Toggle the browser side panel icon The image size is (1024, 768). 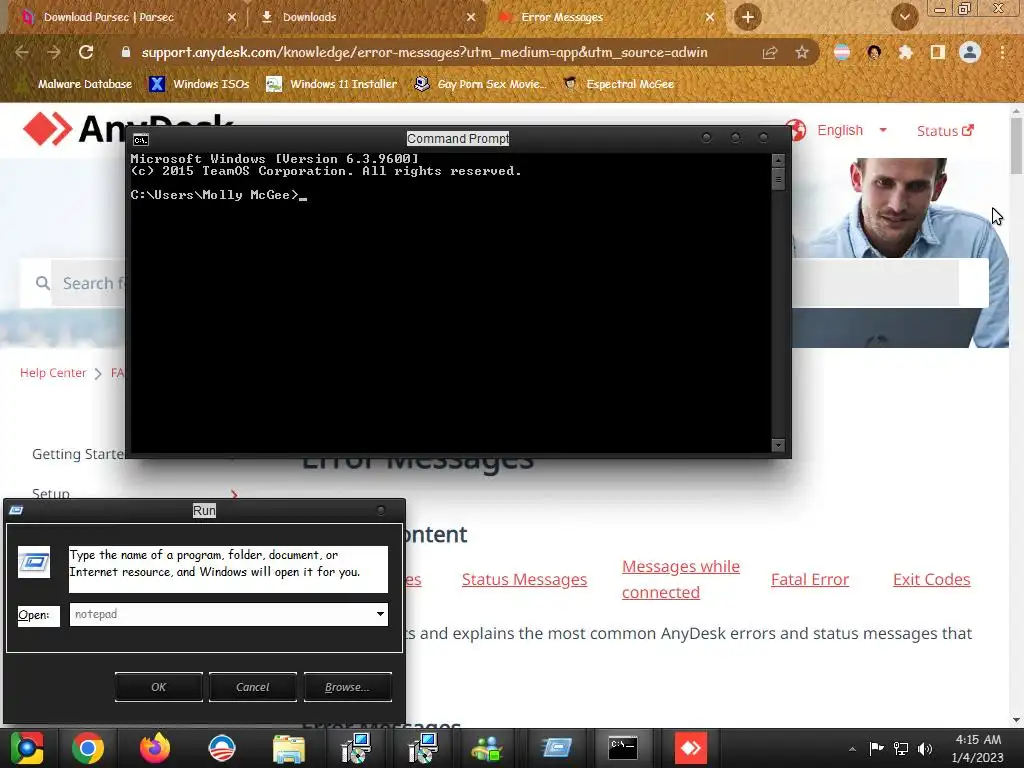937,52
